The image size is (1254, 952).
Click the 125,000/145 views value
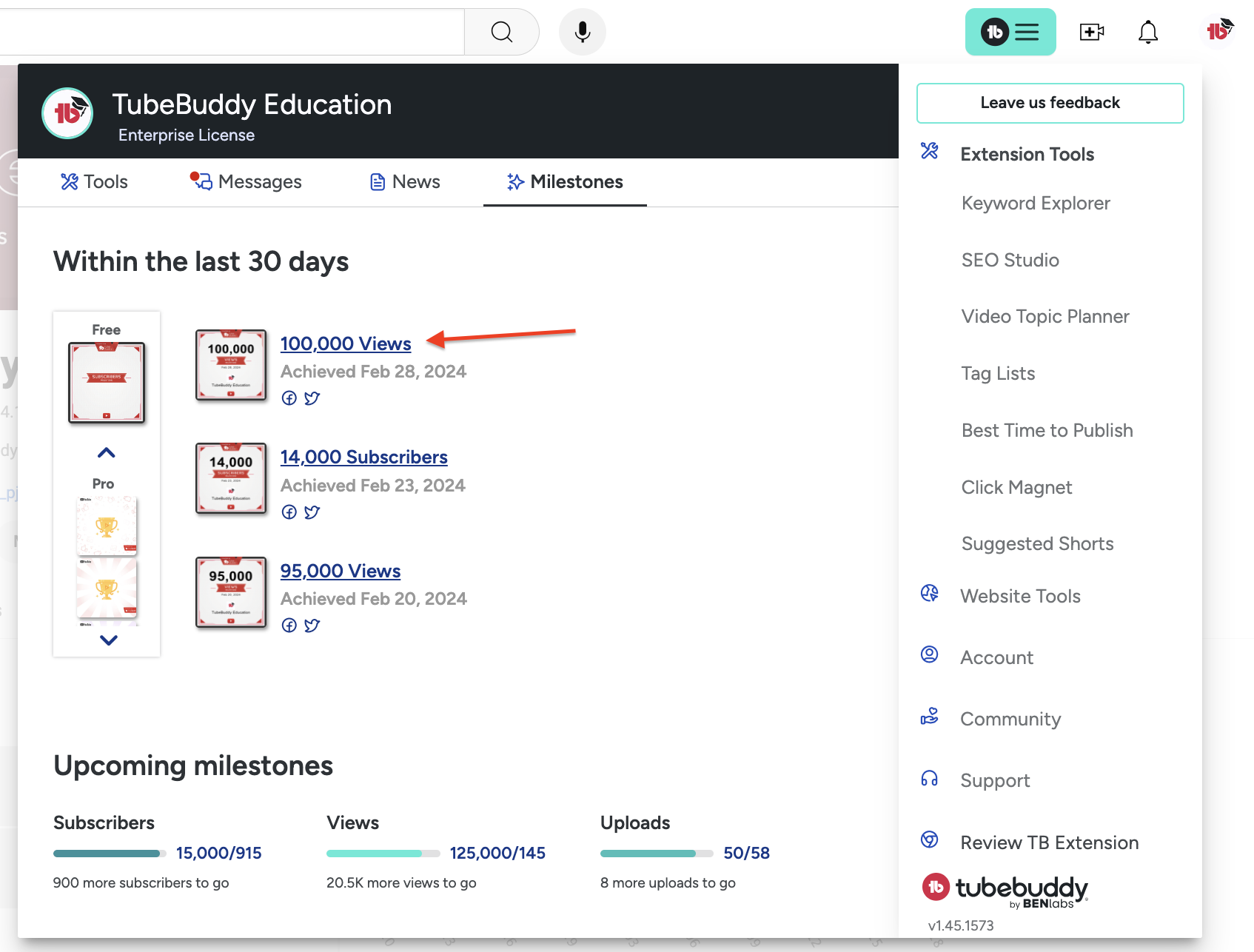pyautogui.click(x=497, y=854)
